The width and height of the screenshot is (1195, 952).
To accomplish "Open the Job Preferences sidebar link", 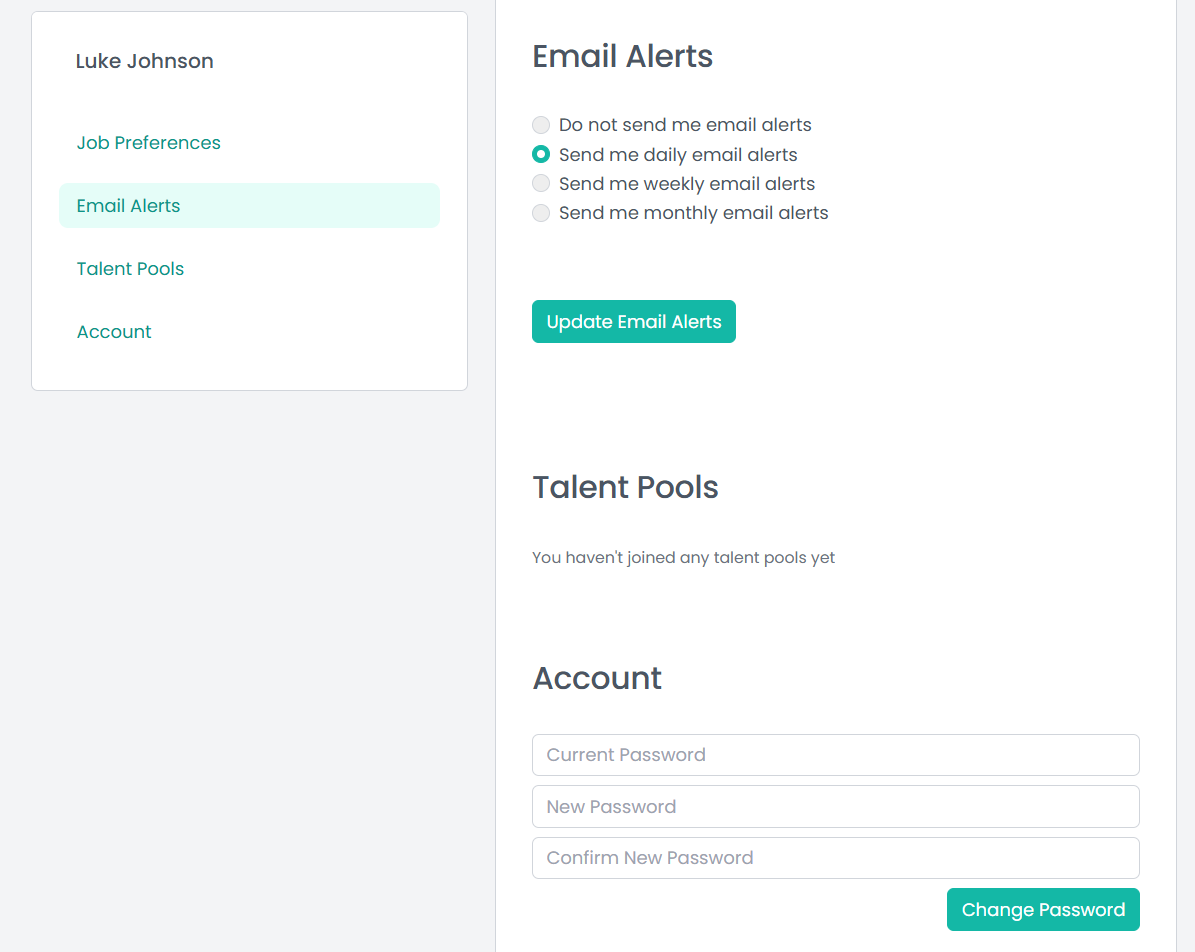I will coord(148,143).
